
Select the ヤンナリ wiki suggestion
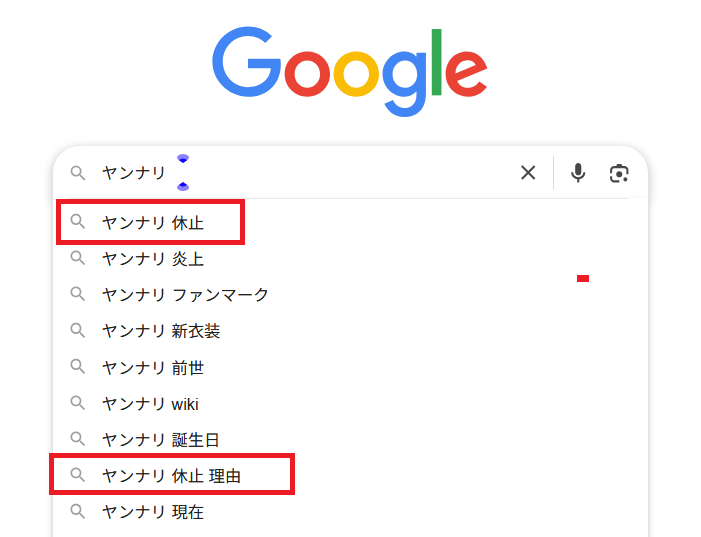150,404
